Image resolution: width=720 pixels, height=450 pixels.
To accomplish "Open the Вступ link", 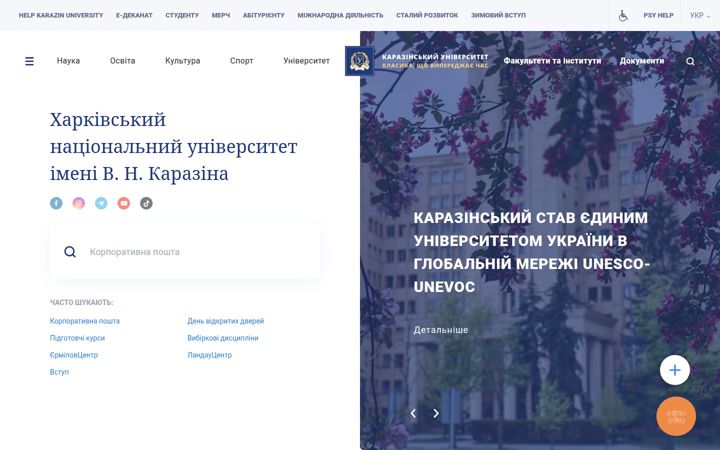I will pos(59,372).
